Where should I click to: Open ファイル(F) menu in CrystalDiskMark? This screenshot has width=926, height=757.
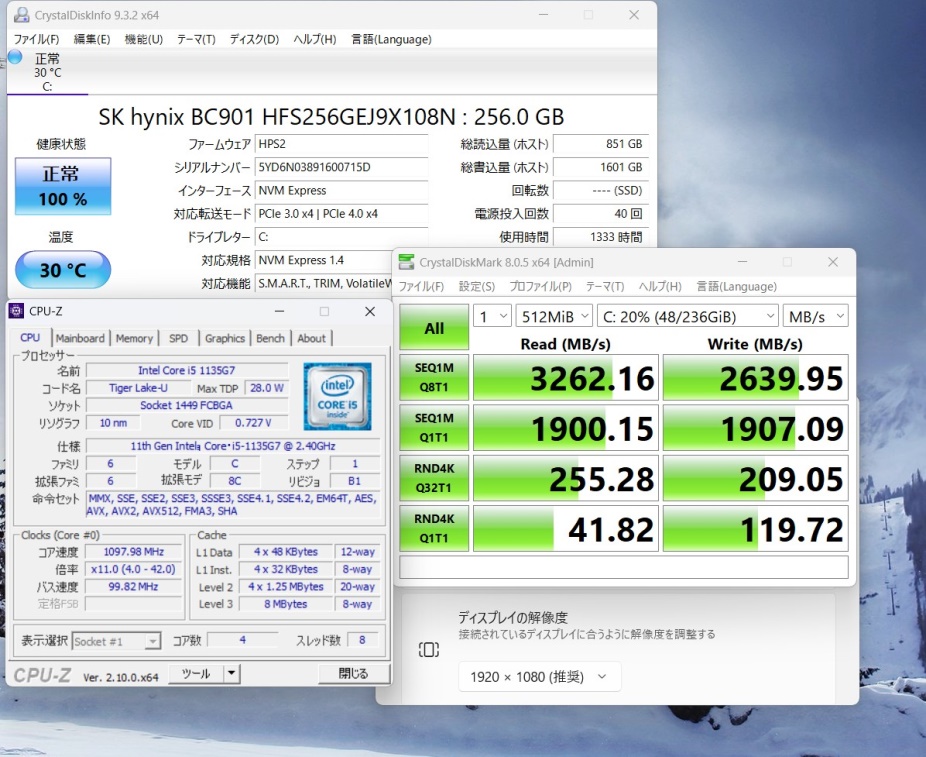tap(421, 286)
